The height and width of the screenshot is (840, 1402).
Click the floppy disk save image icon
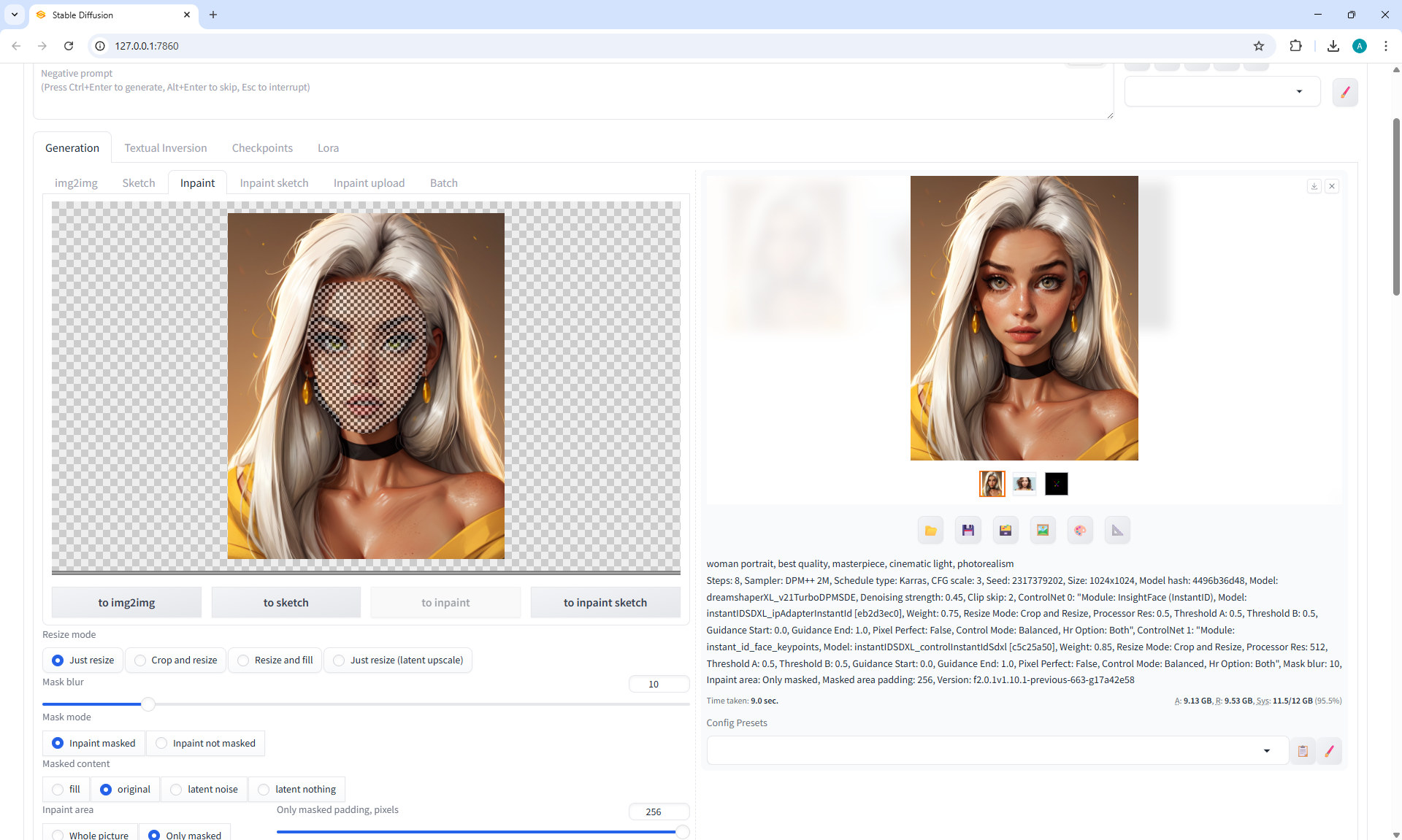click(x=968, y=531)
